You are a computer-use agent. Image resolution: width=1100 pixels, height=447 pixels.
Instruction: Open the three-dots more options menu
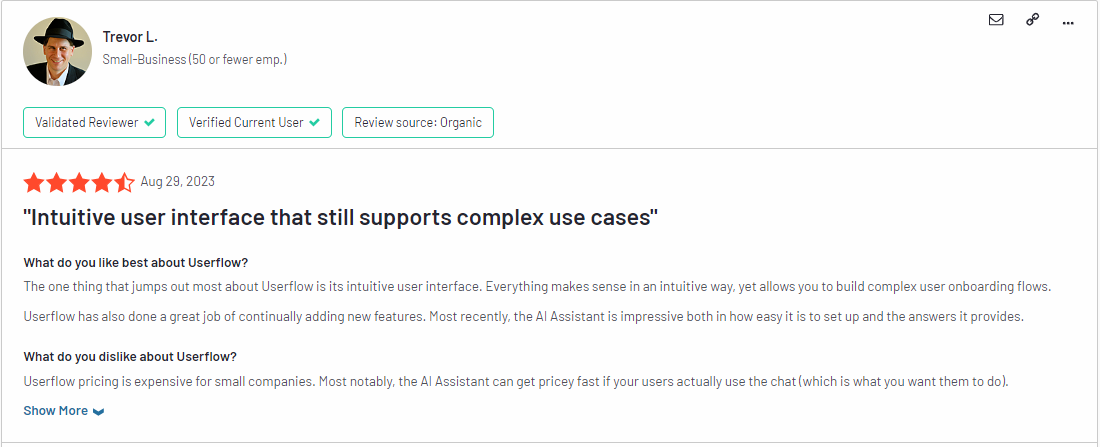coord(1068,22)
